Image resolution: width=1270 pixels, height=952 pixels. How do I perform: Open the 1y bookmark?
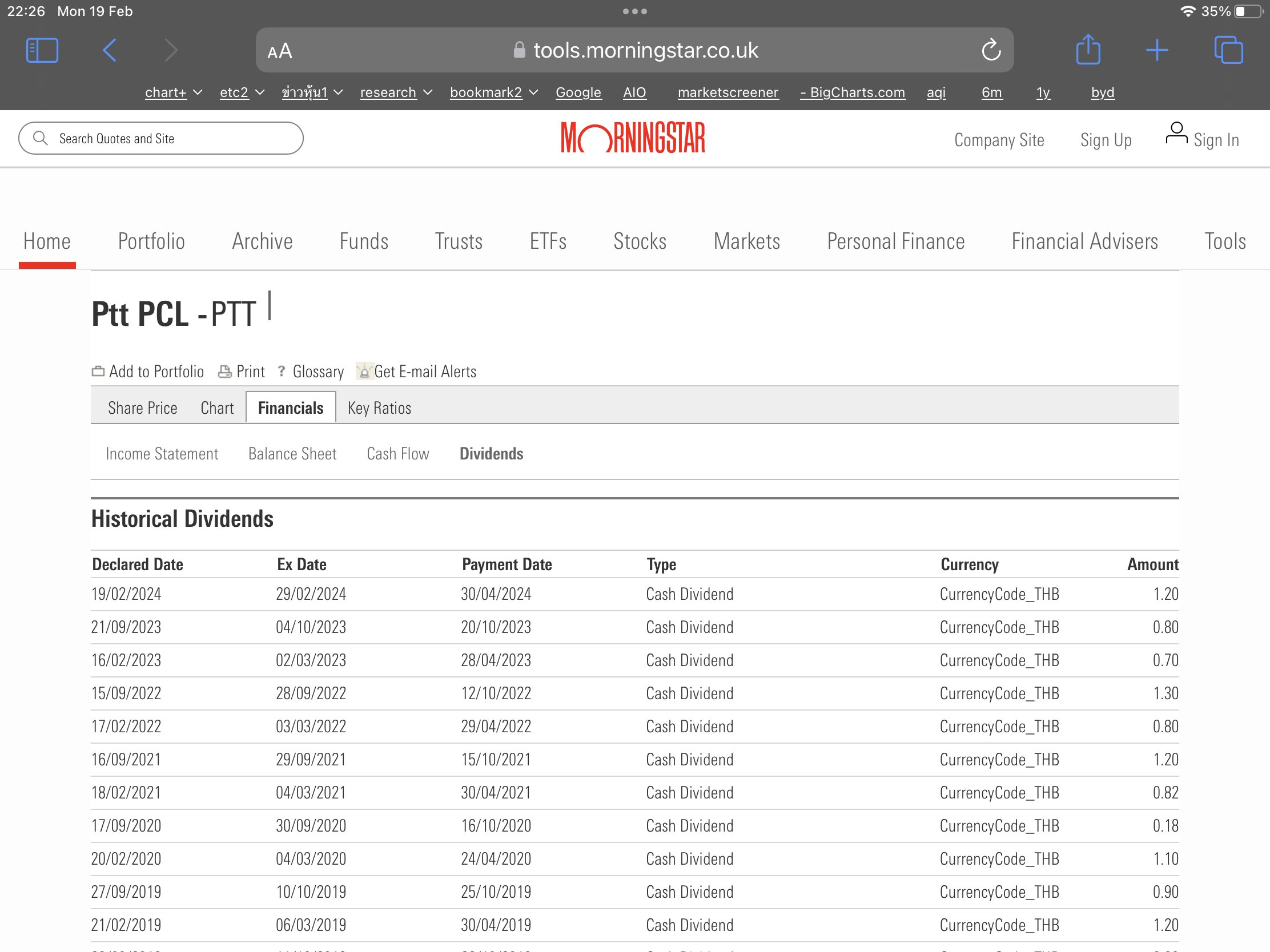tap(1043, 92)
